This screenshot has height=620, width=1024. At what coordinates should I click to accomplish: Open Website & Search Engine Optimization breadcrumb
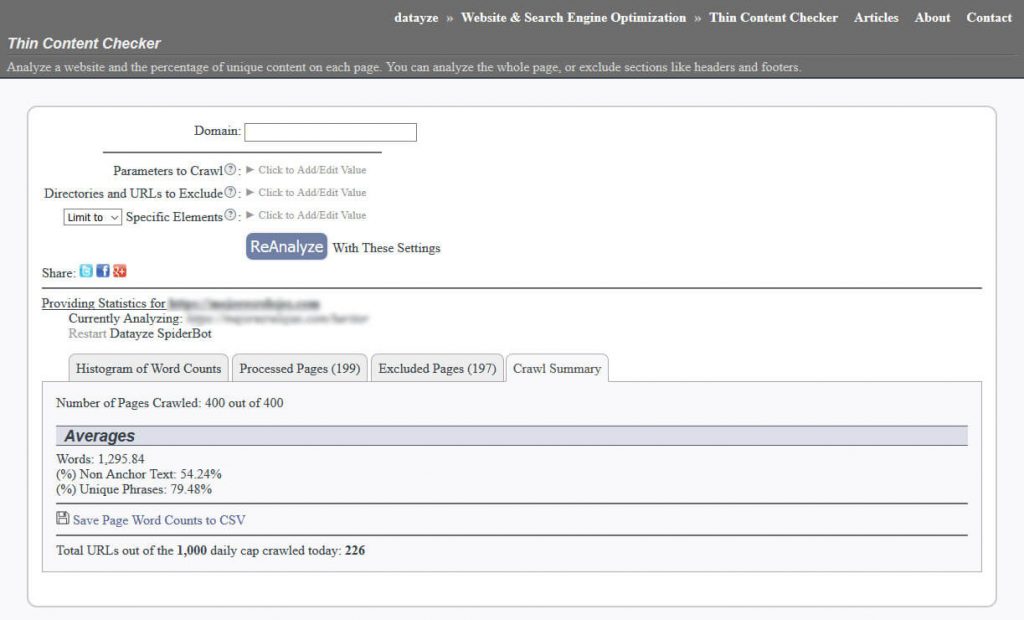tap(573, 18)
